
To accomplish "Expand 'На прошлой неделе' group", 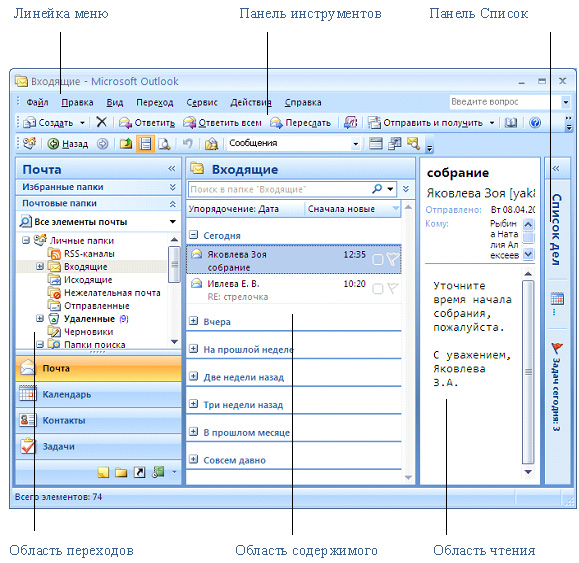I will click(x=193, y=349).
